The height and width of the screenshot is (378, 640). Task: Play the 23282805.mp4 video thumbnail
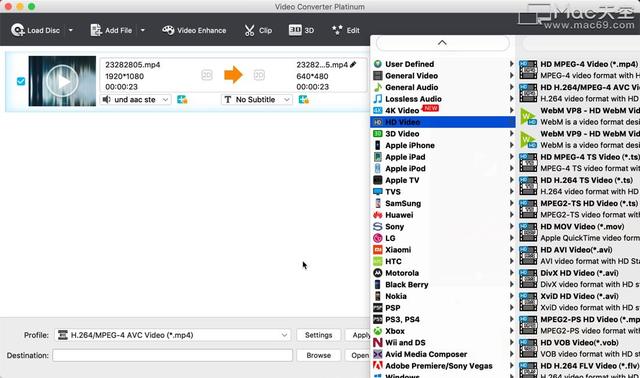pyautogui.click(x=62, y=81)
